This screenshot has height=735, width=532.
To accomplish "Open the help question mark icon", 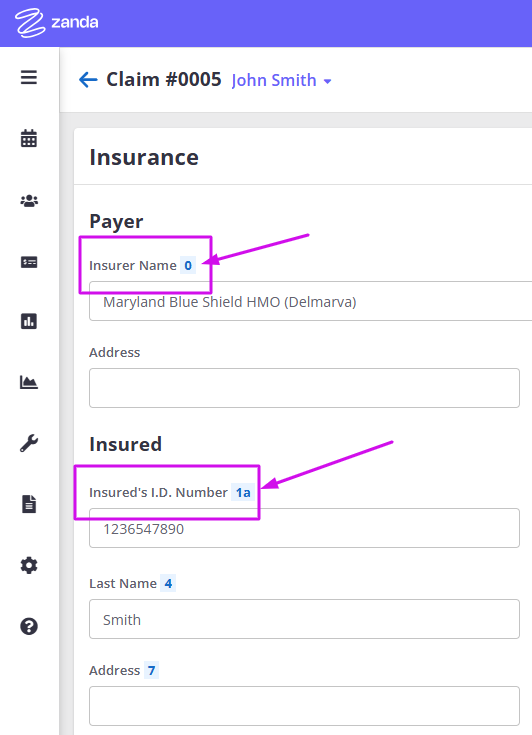I will pos(29,626).
